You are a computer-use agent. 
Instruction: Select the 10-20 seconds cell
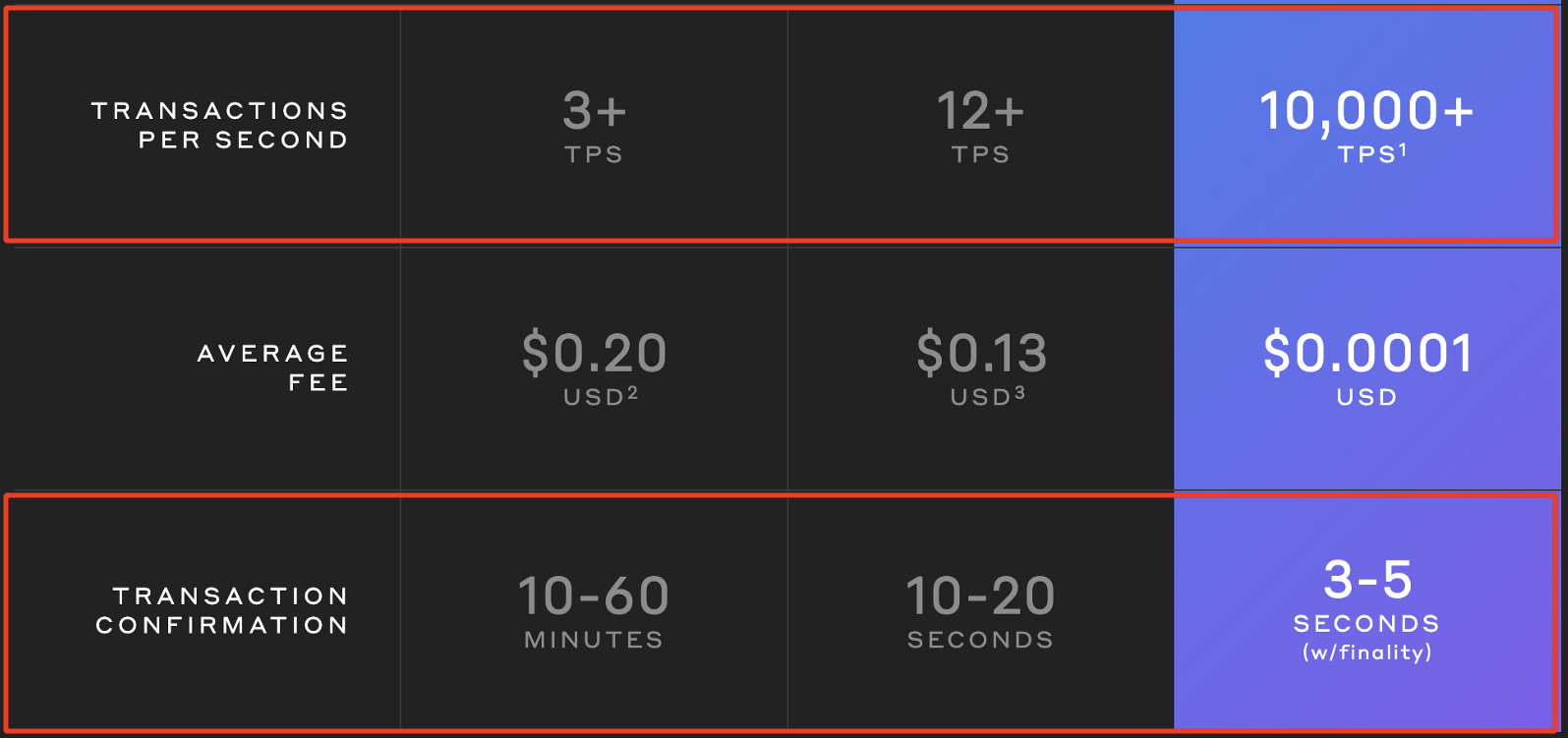pos(980,612)
